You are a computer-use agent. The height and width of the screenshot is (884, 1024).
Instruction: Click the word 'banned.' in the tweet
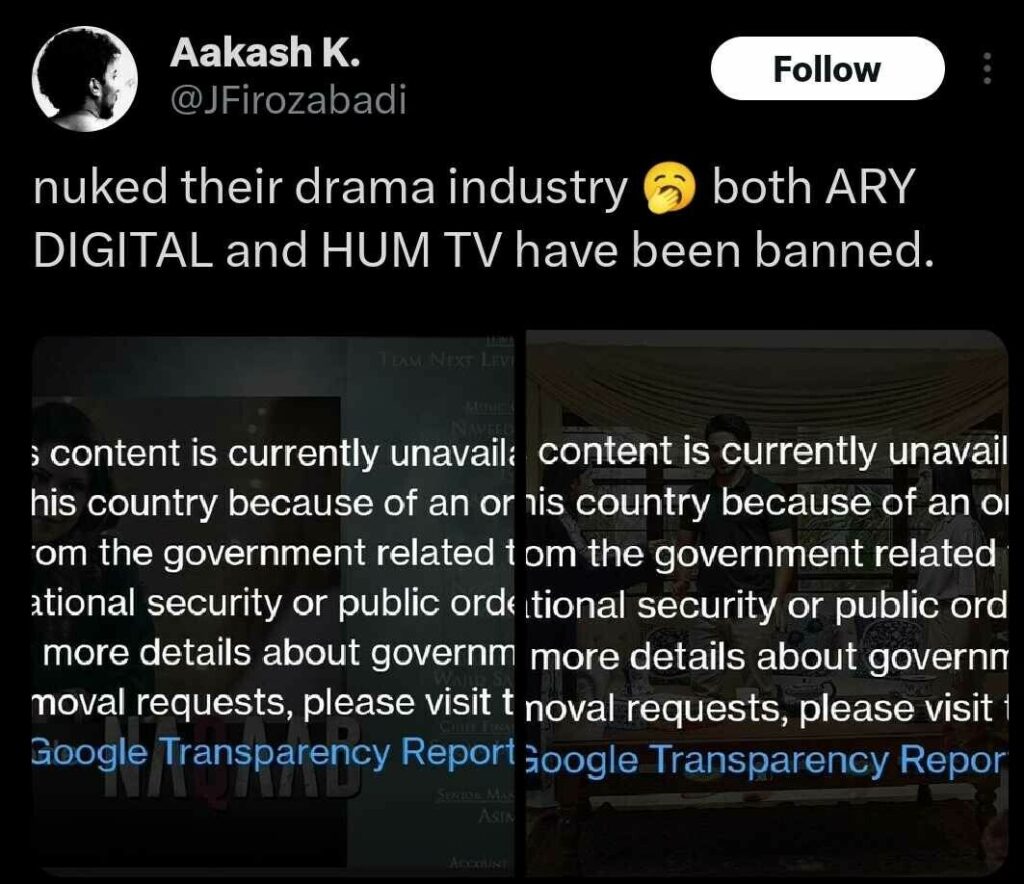pos(844,251)
